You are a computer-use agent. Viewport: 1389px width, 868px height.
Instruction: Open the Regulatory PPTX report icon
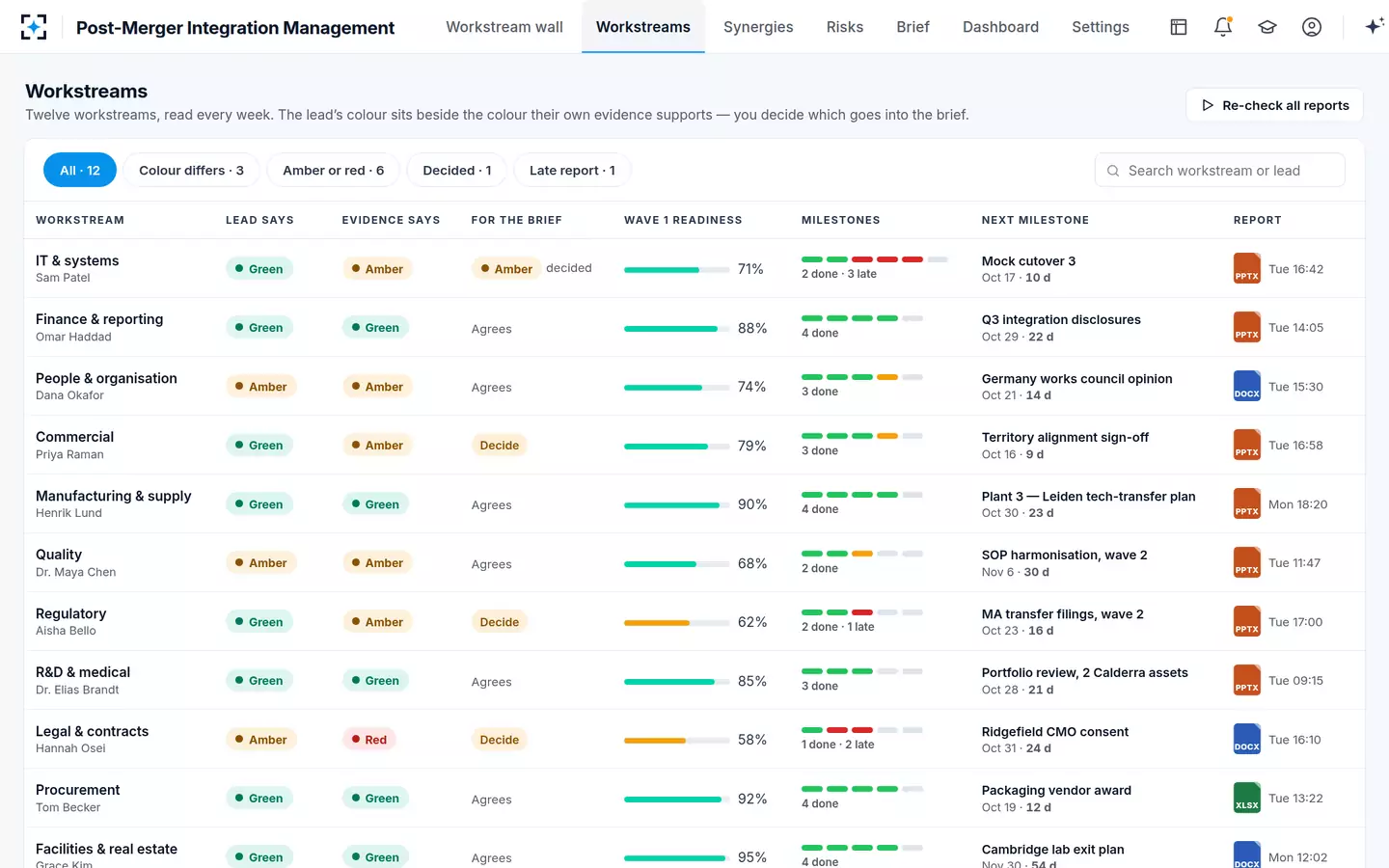tap(1247, 621)
